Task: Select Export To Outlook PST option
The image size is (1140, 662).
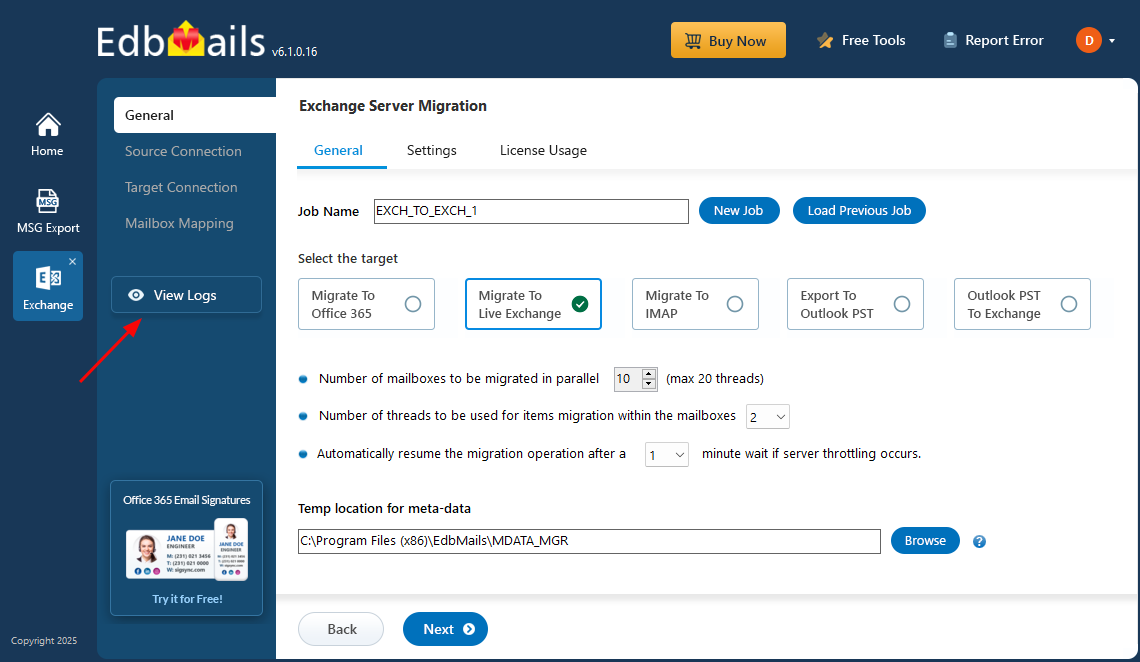Action: (x=855, y=304)
